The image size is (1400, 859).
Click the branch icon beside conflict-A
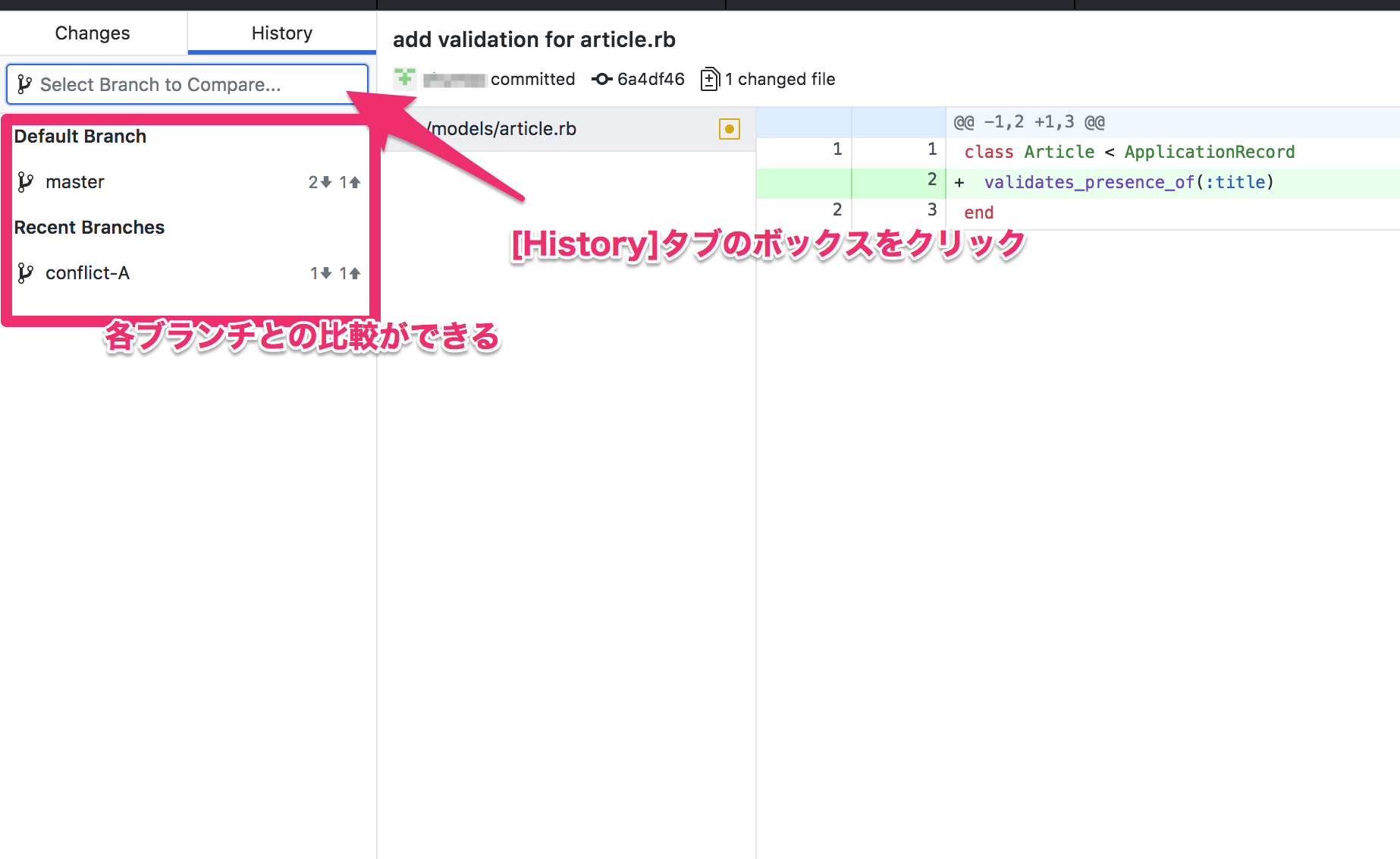pyautogui.click(x=26, y=273)
